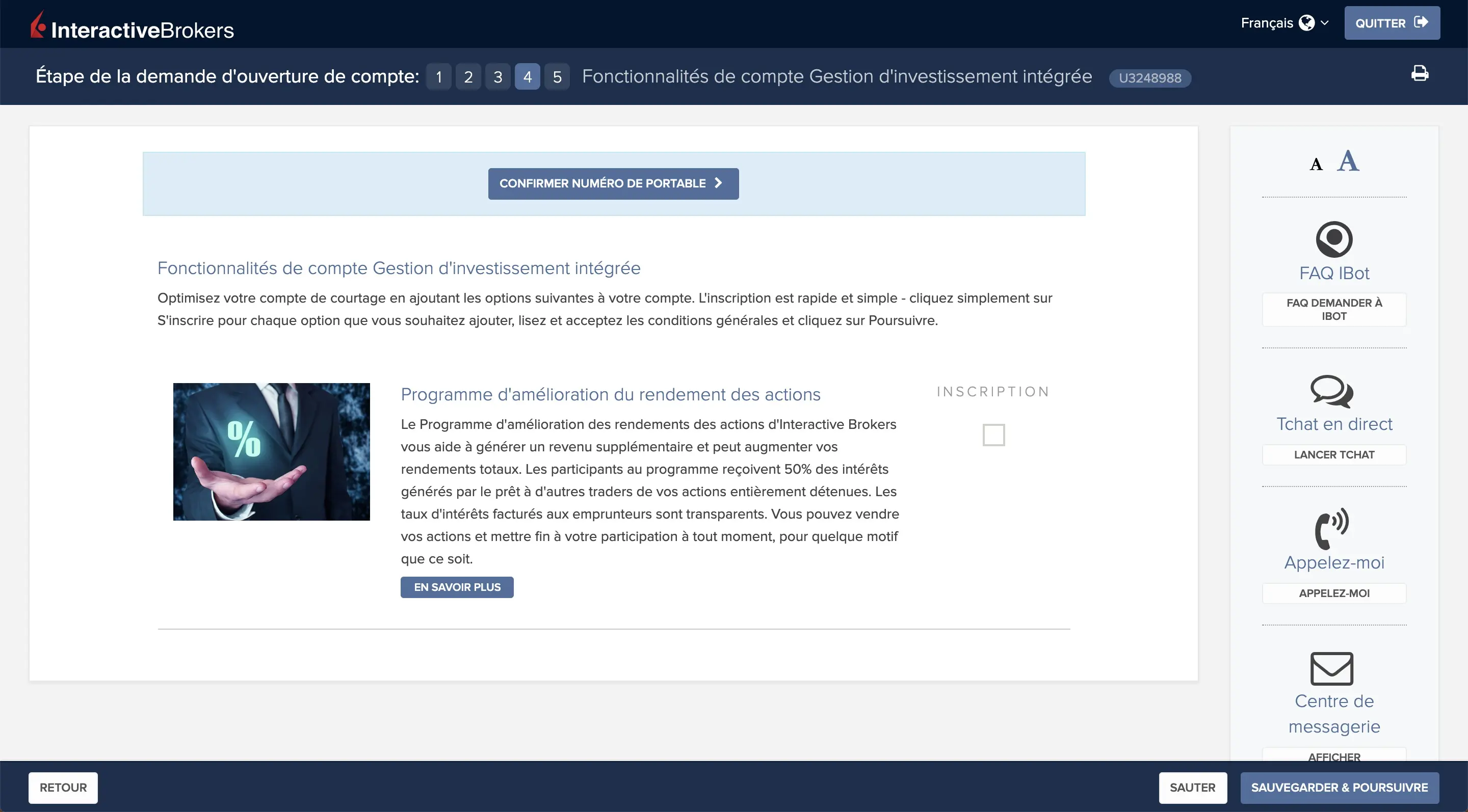Click Centre de messagerie heading
Screen dimensions: 1468x812
[x=1334, y=714]
